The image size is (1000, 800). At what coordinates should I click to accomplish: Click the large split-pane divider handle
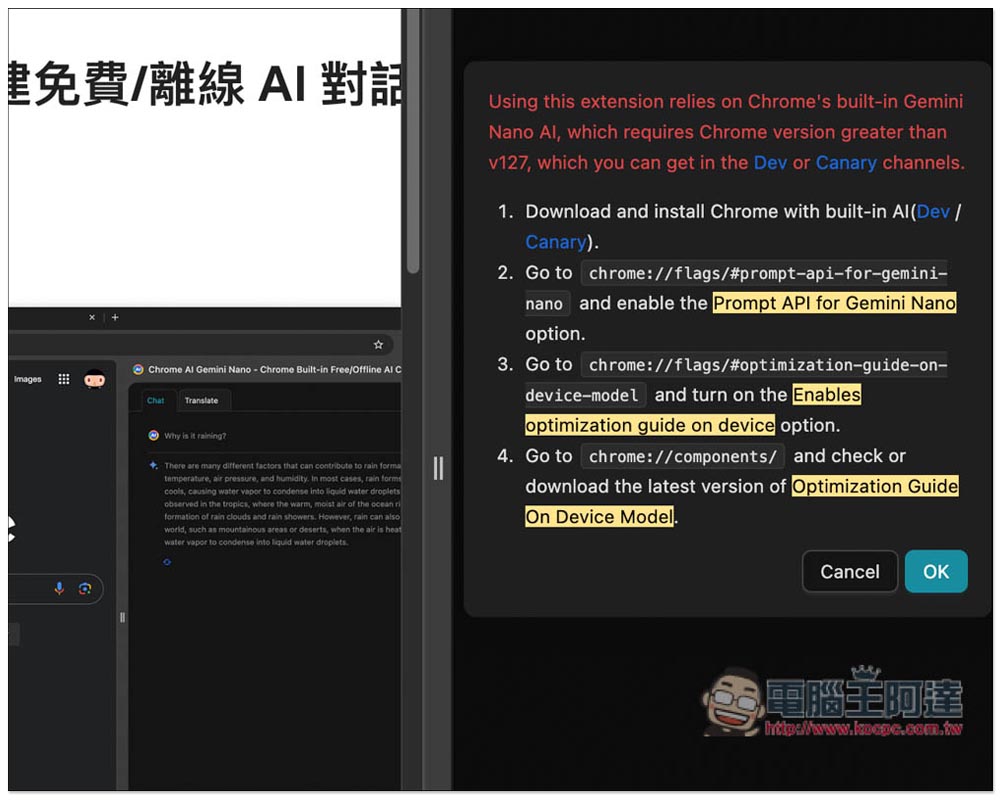438,468
